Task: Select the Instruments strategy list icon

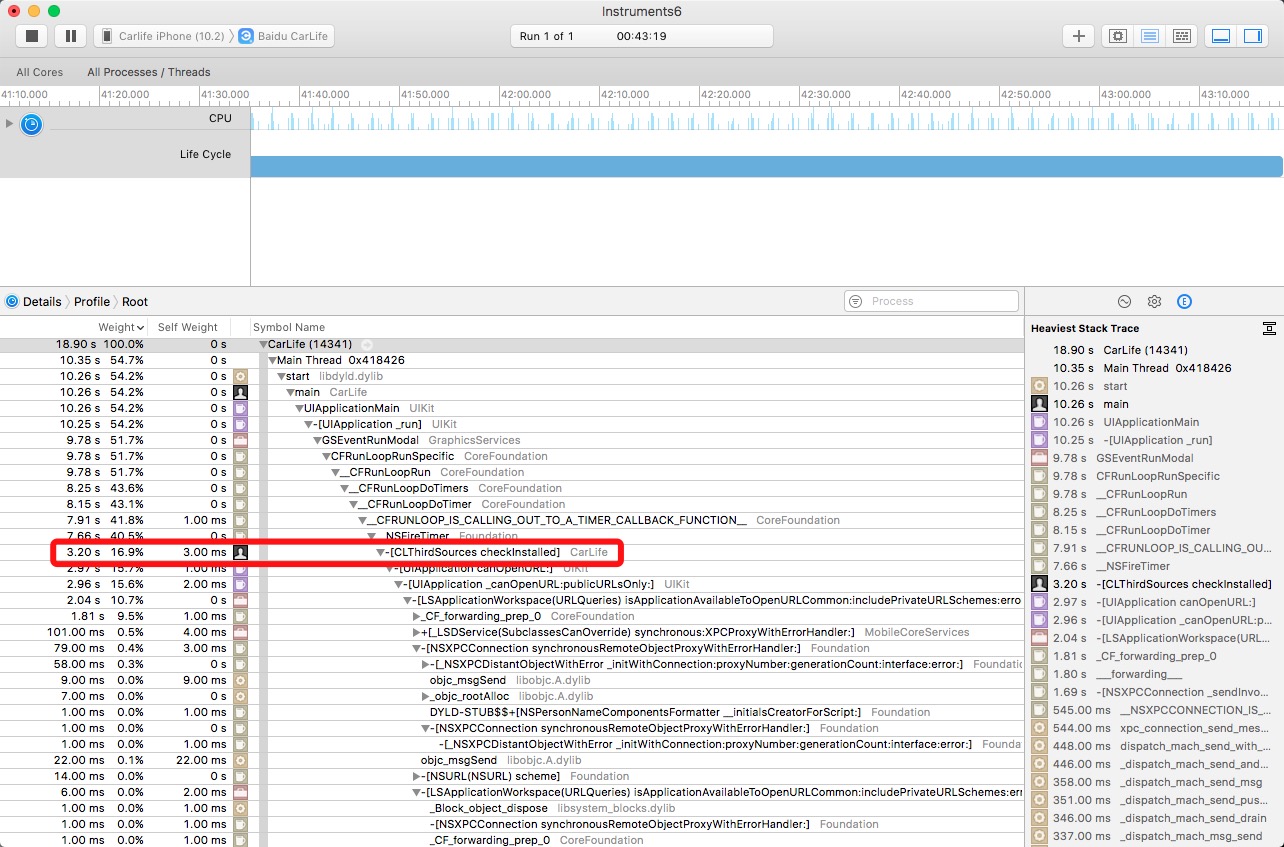Action: click(x=1150, y=36)
